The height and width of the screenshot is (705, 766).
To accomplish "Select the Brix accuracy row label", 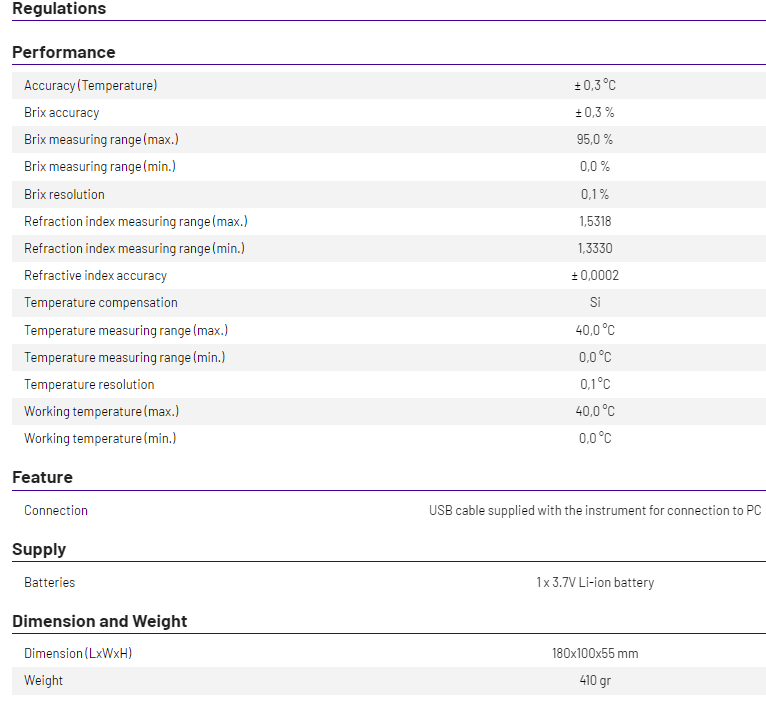I will point(62,113).
